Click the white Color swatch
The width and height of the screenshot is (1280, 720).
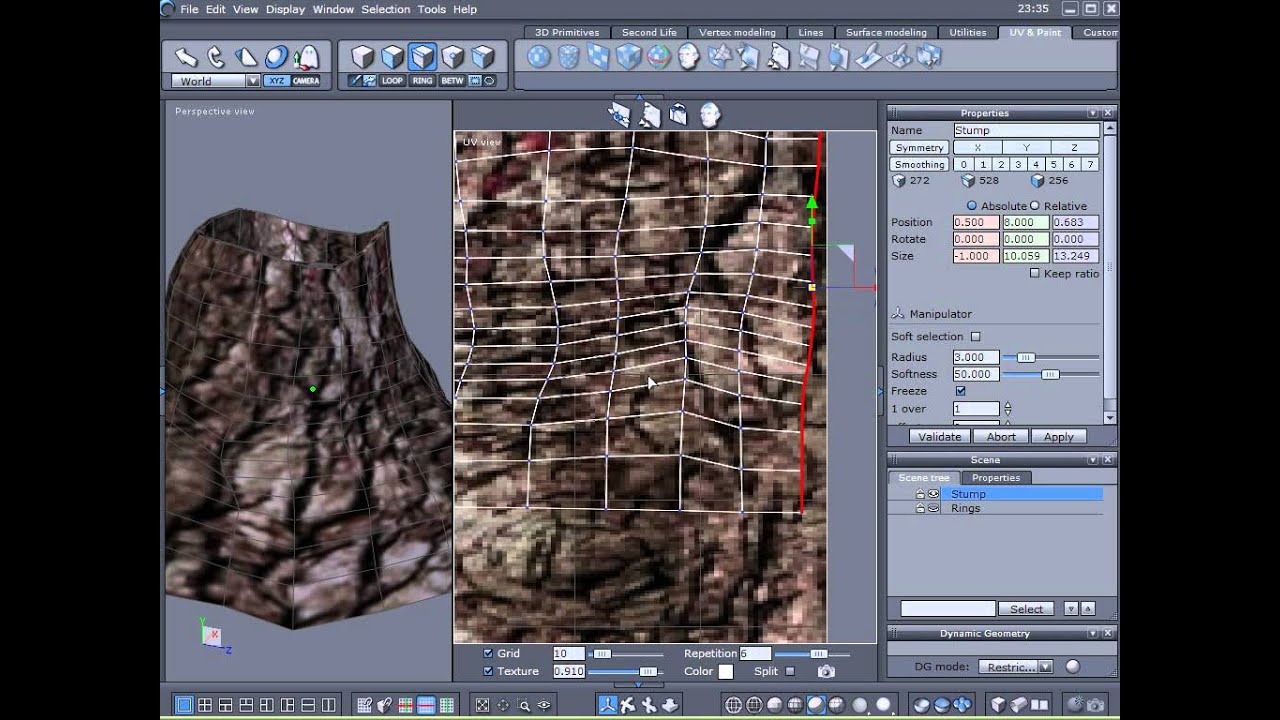(x=726, y=672)
